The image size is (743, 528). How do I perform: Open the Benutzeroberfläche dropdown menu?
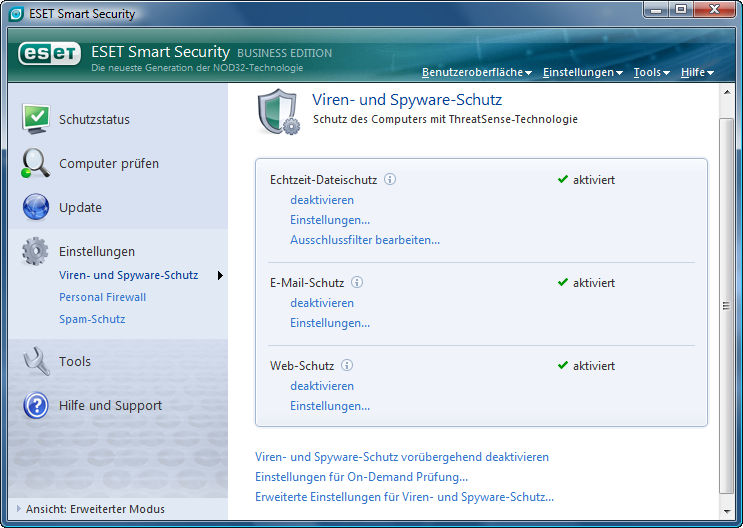click(x=477, y=72)
